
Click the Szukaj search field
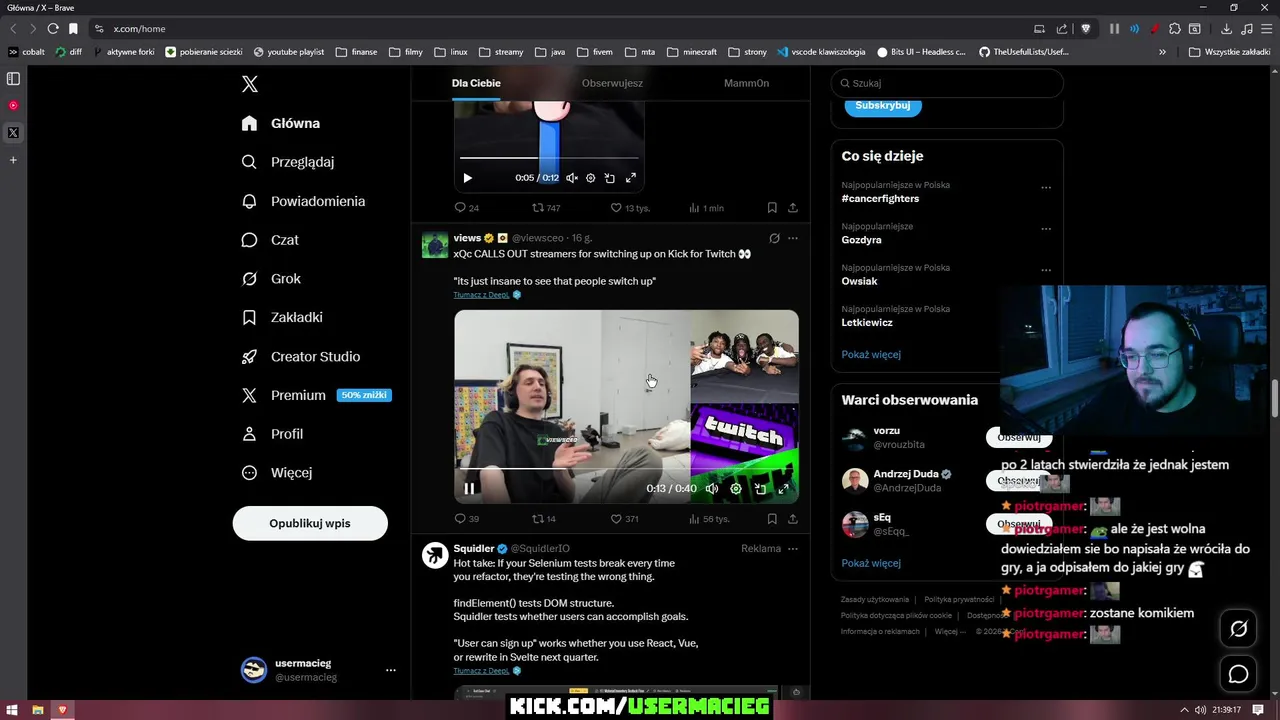click(x=947, y=83)
